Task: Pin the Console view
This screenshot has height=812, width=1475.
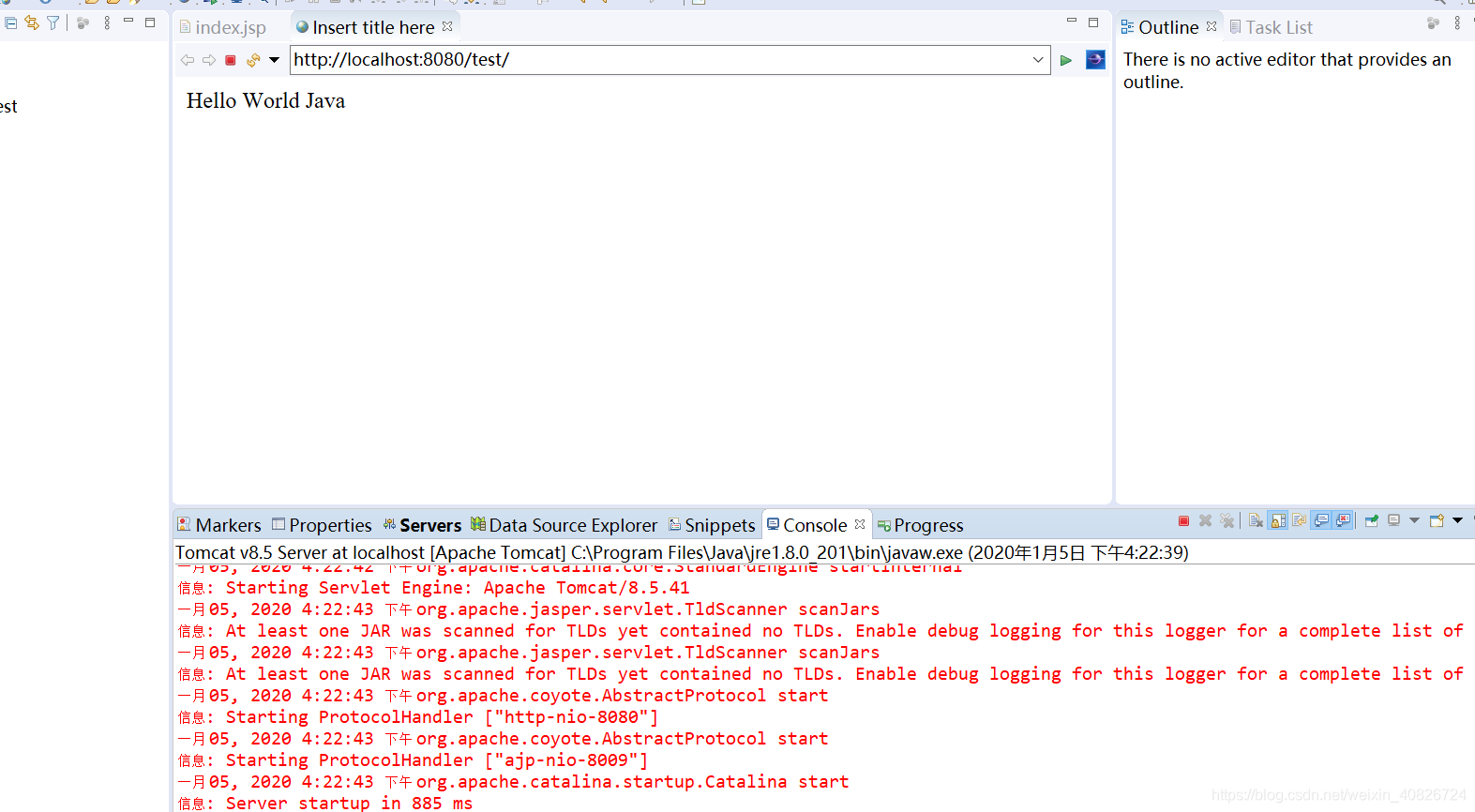Action: pyautogui.click(x=1371, y=520)
